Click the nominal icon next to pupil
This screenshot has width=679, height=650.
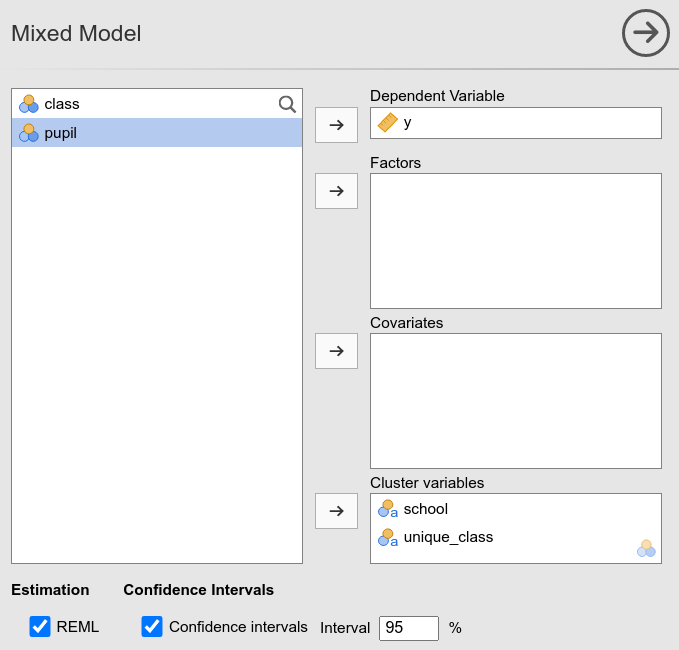[x=29, y=133]
